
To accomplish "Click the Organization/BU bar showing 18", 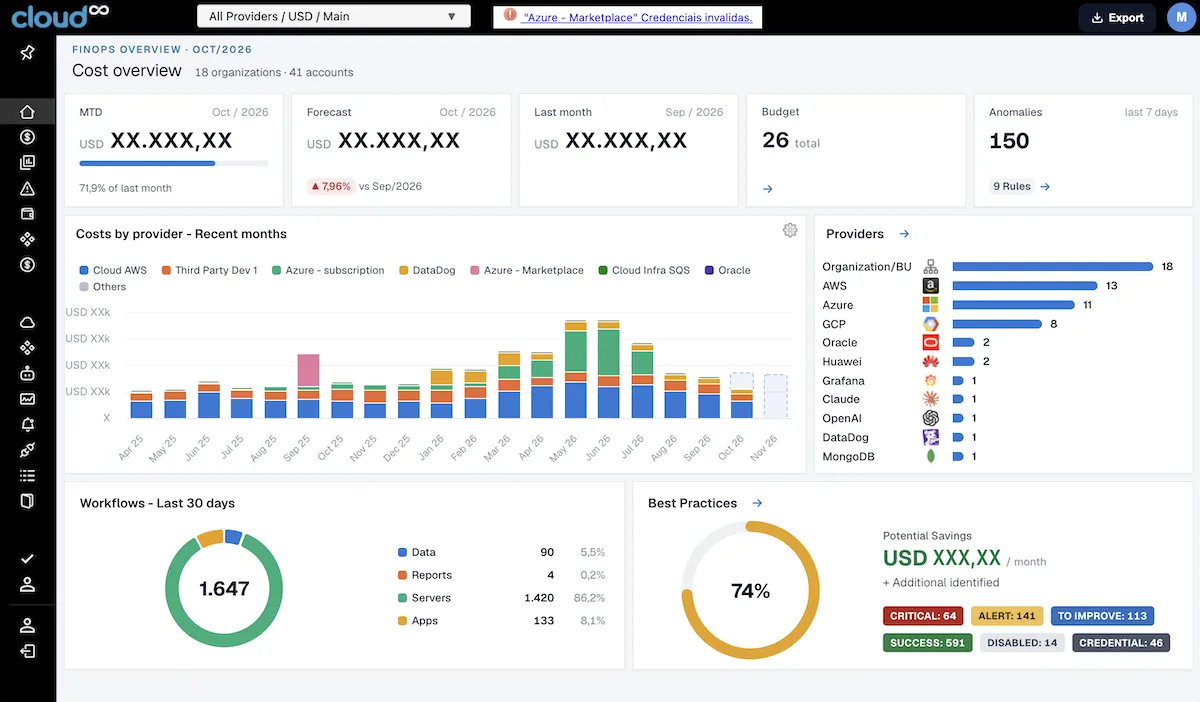I will tap(1053, 267).
